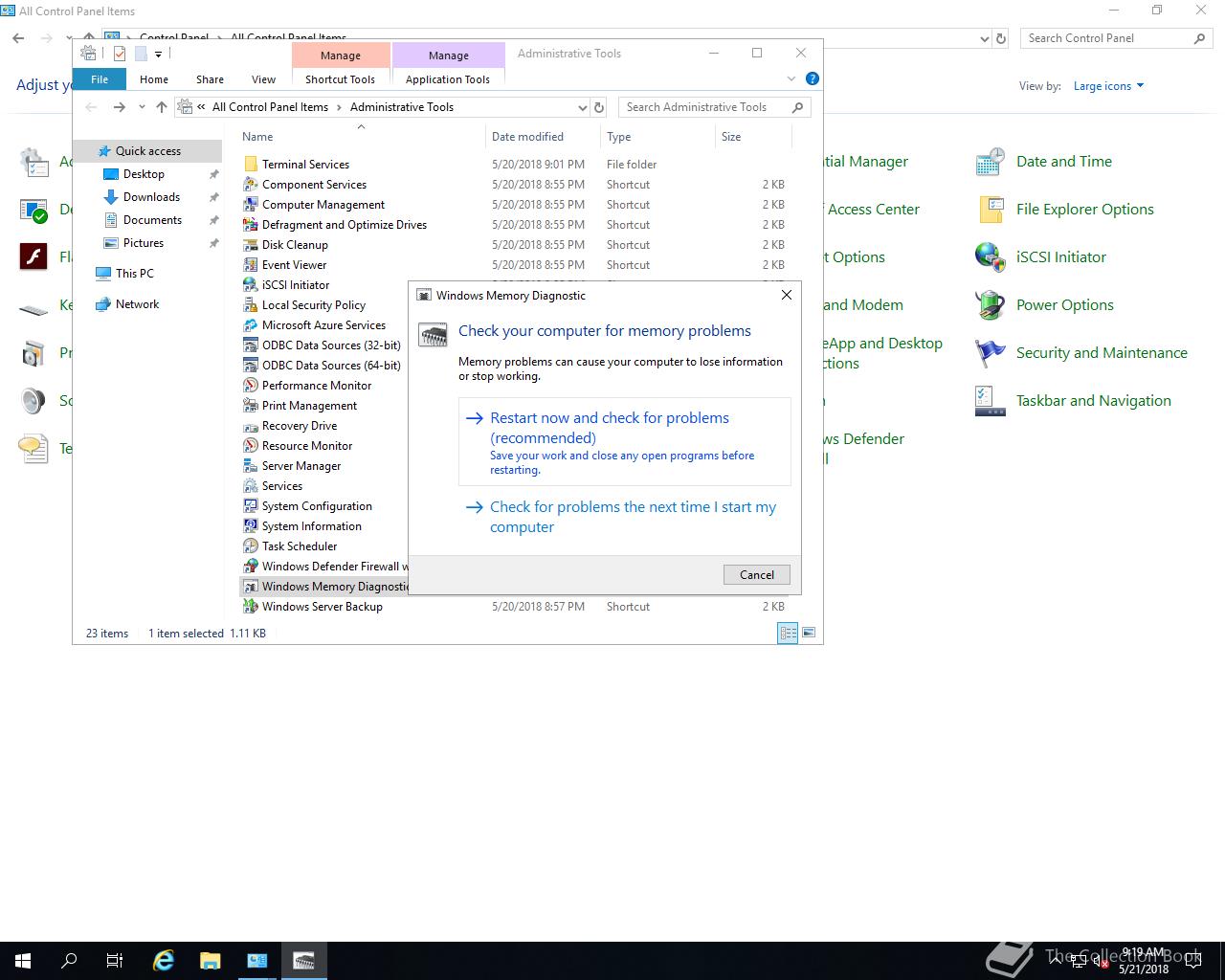Select the Microsoft Azure Services icon
Viewport: 1225px width, 980px height.
(251, 325)
